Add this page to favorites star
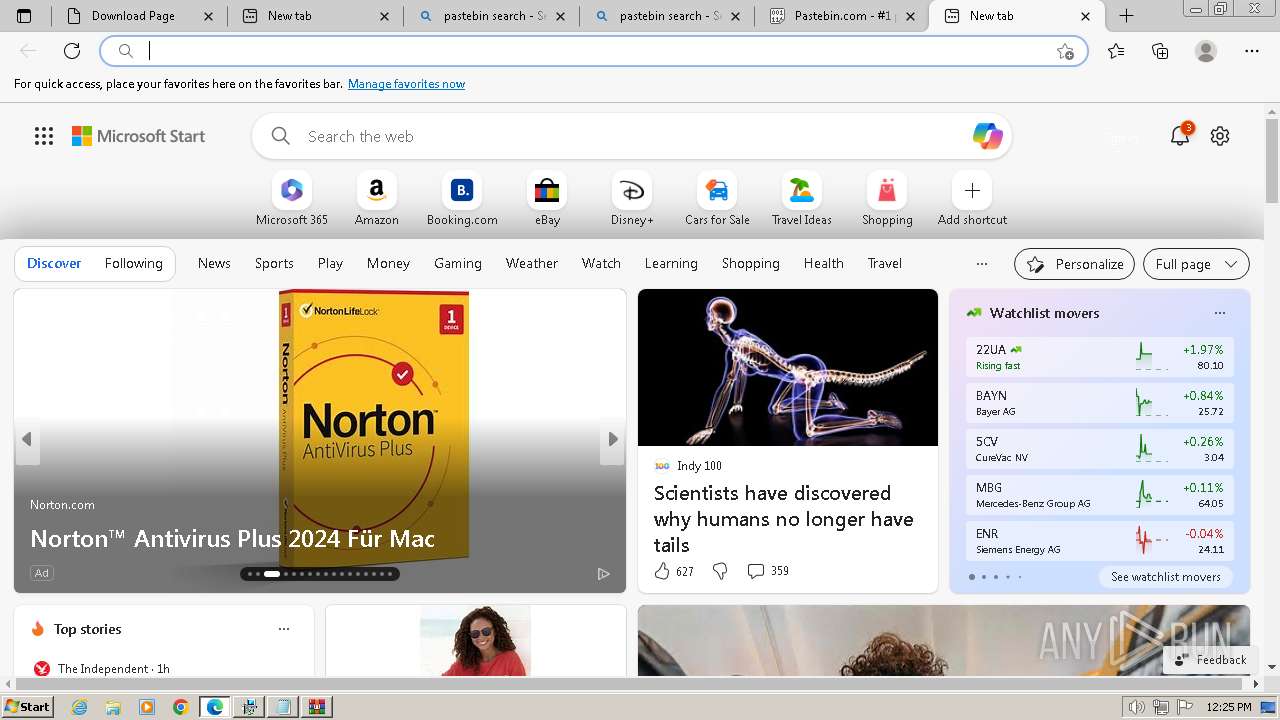Image resolution: width=1280 pixels, height=720 pixels. pos(1065,51)
